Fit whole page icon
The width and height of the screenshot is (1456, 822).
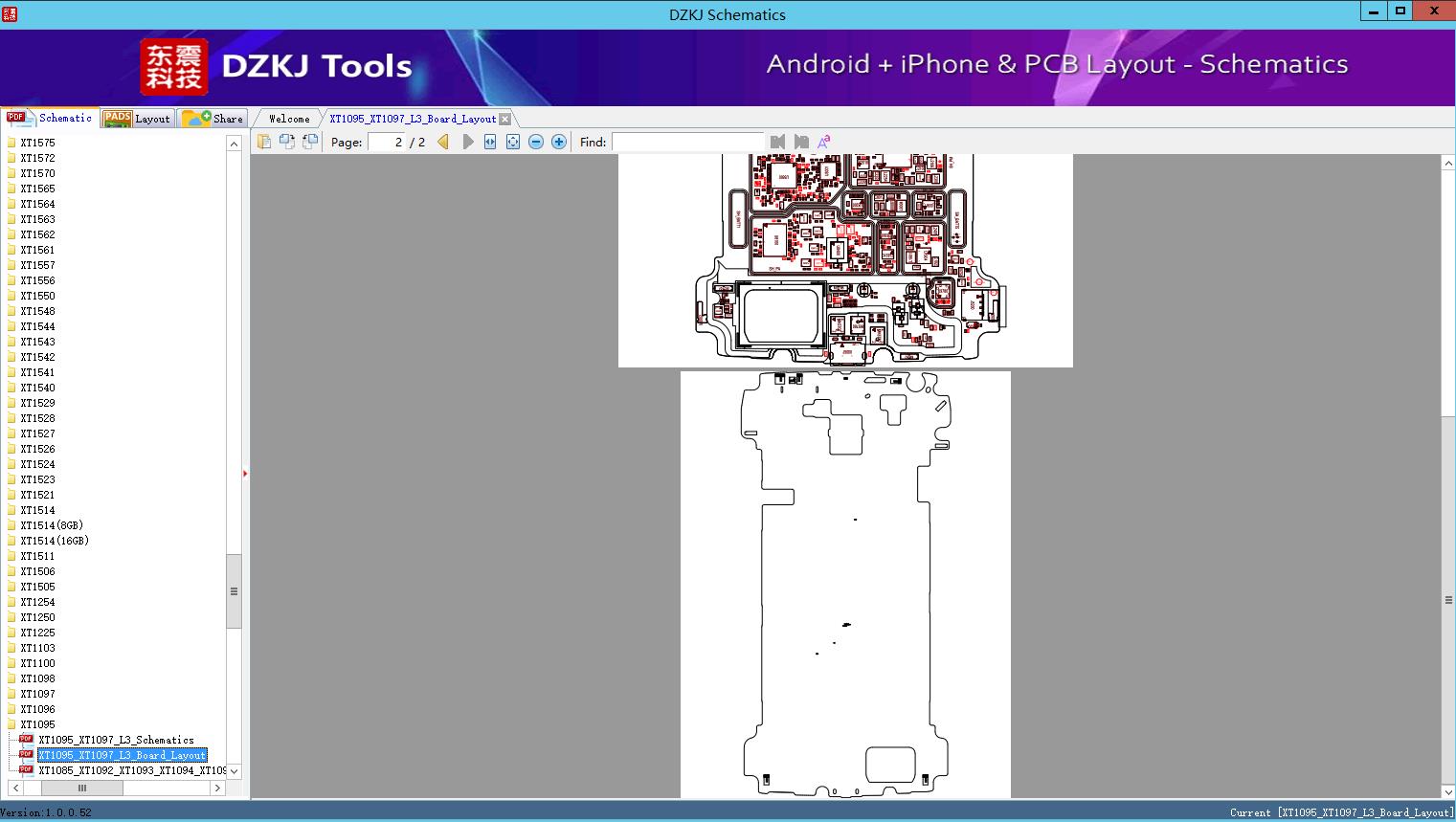point(513,142)
